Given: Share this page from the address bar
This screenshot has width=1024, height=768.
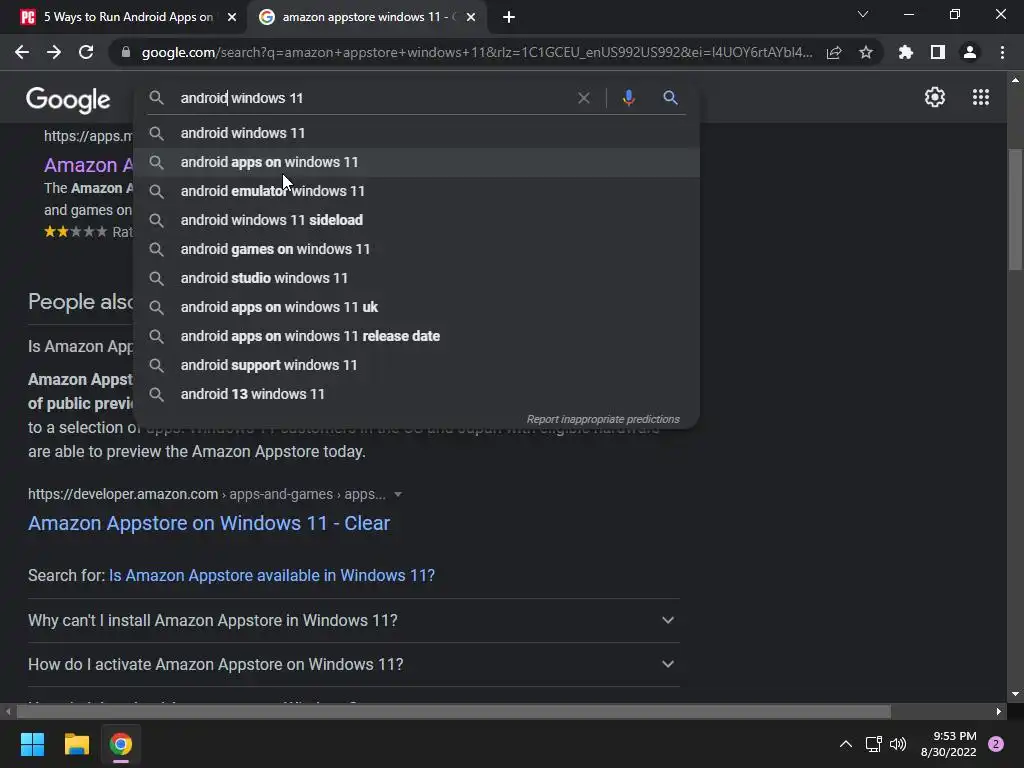Looking at the screenshot, I should (x=834, y=52).
